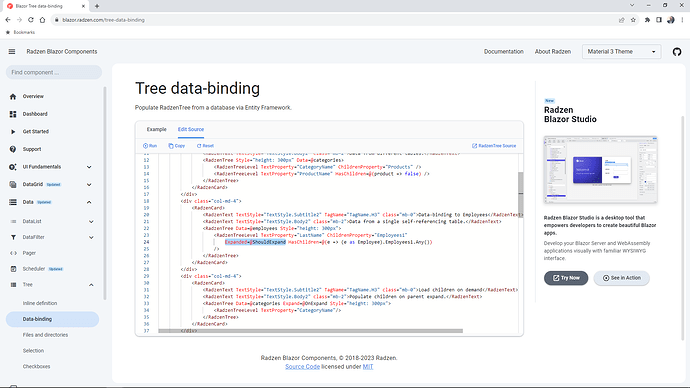Reload the browser page
Image resolution: width=690 pixels, height=388 pixels.
point(31,20)
